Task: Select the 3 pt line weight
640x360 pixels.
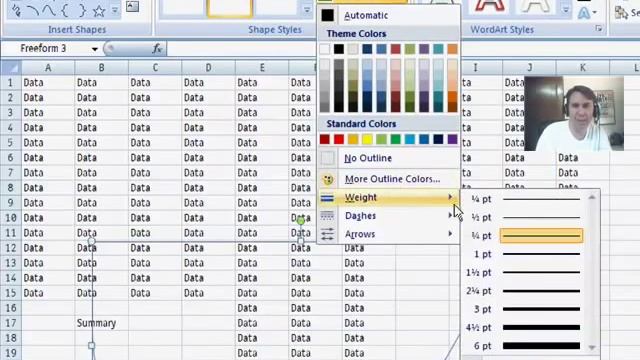Action: (525, 309)
